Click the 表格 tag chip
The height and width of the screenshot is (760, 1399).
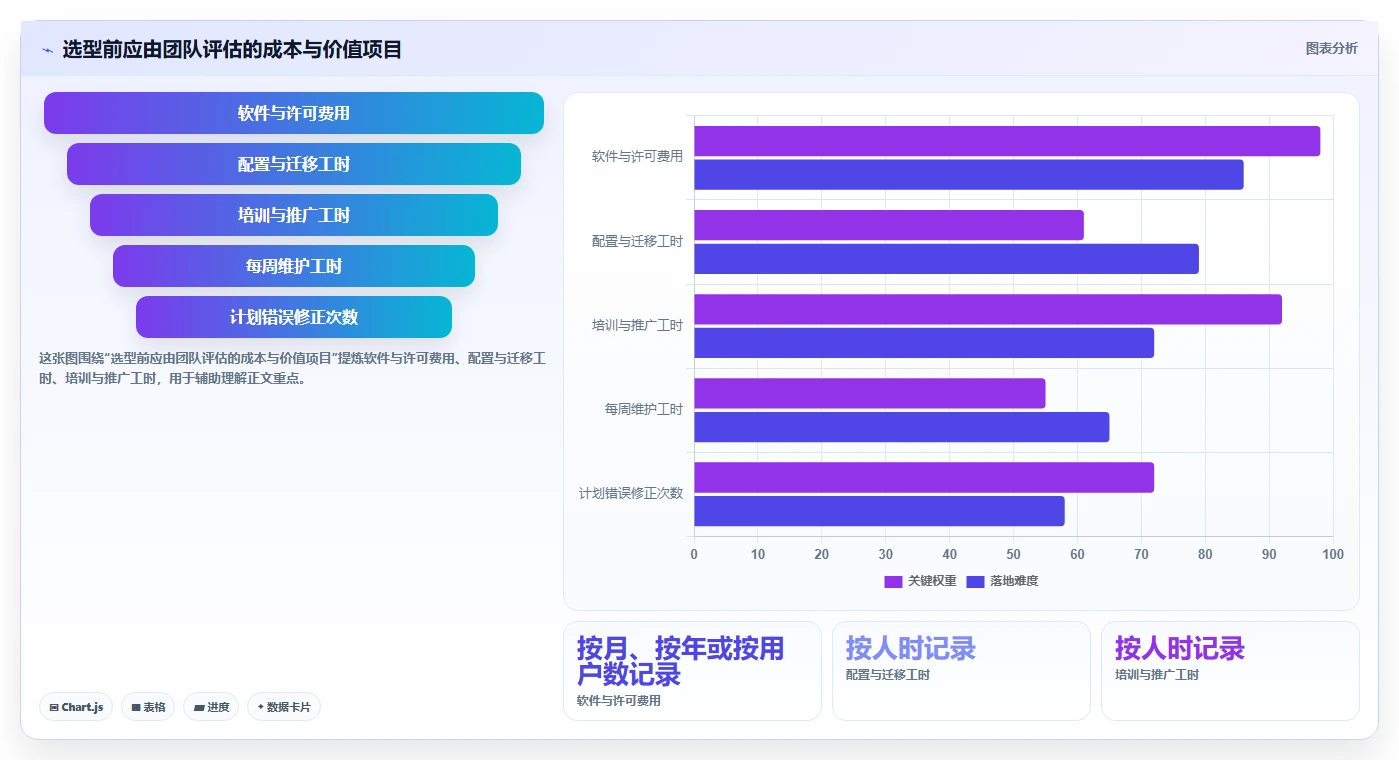coord(148,707)
